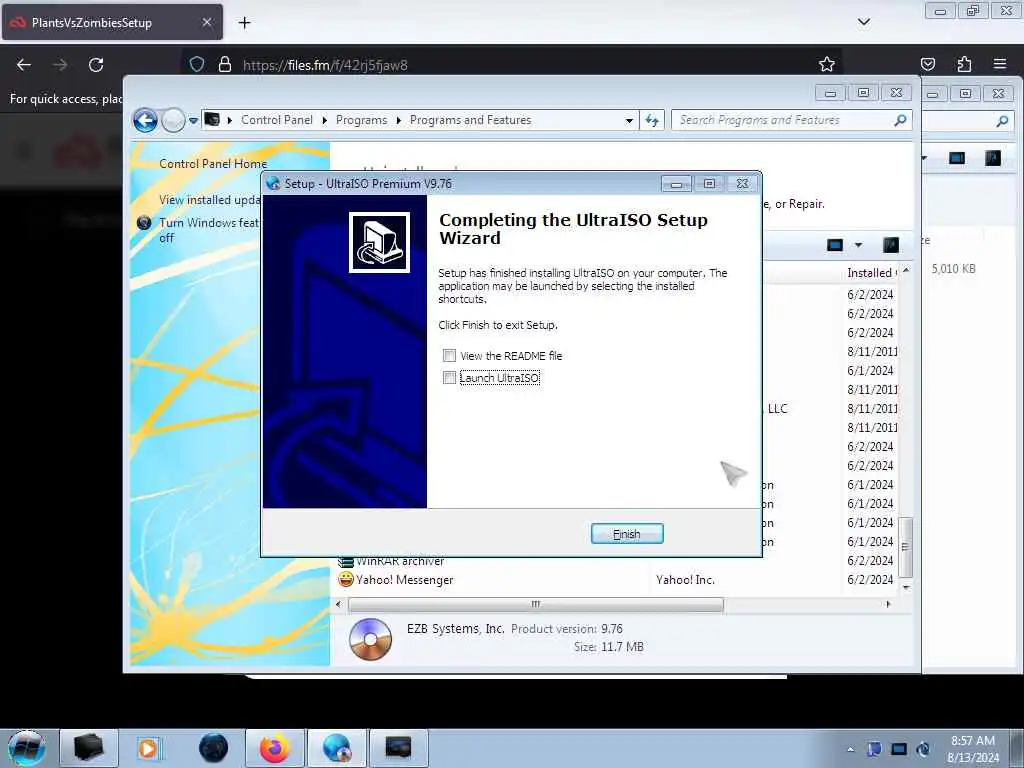Open the list all tabs dropdown
This screenshot has height=768, width=1024.
(x=864, y=22)
